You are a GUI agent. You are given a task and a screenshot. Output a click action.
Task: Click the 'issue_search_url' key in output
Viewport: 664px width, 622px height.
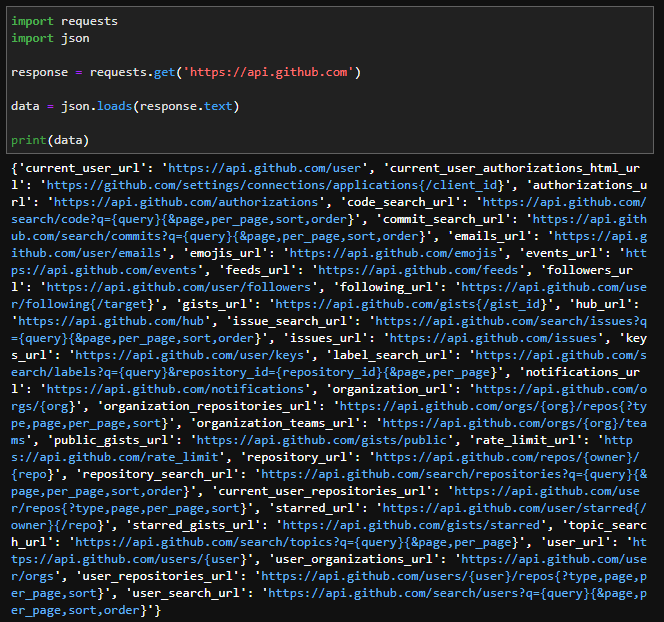click(x=290, y=321)
